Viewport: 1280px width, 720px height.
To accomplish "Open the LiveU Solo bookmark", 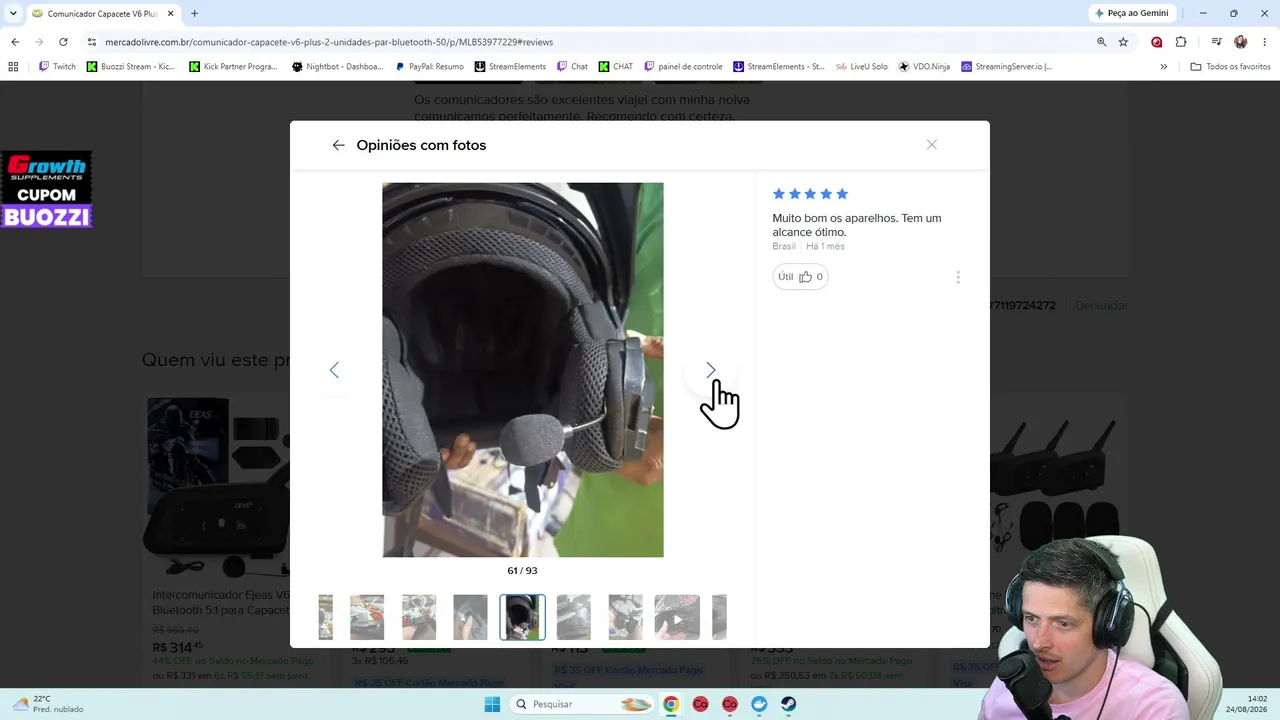I will point(862,67).
